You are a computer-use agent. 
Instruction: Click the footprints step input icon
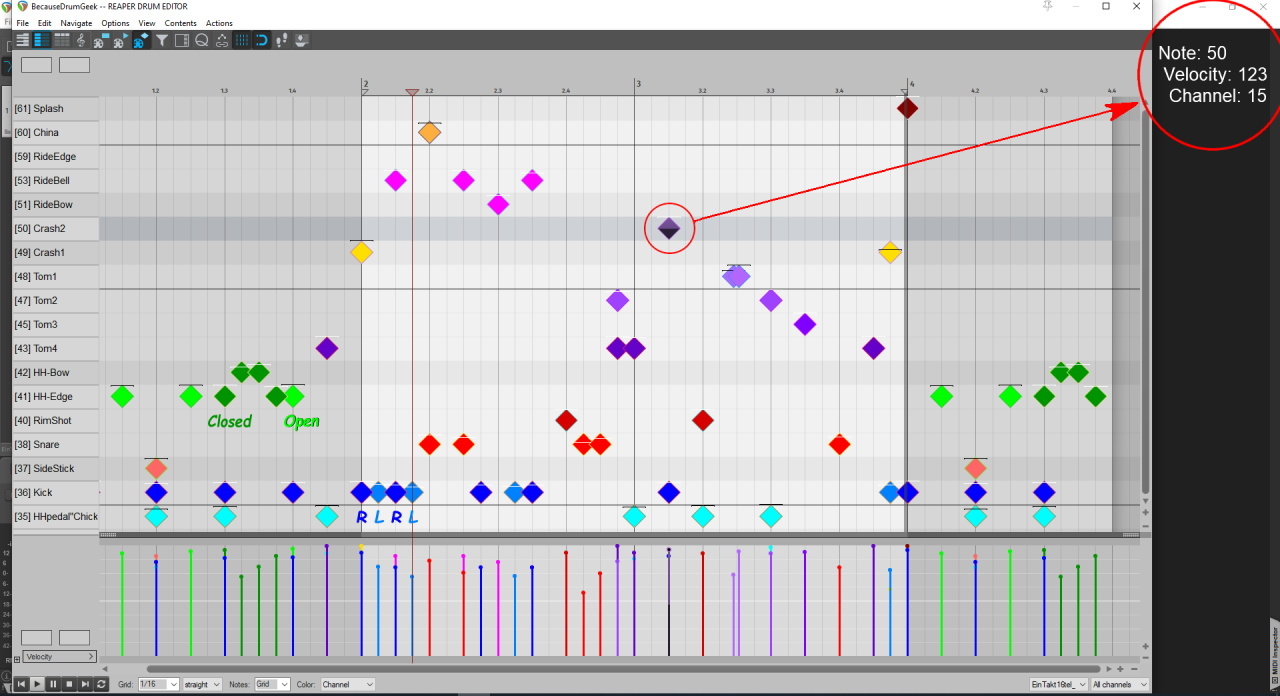[x=281, y=40]
